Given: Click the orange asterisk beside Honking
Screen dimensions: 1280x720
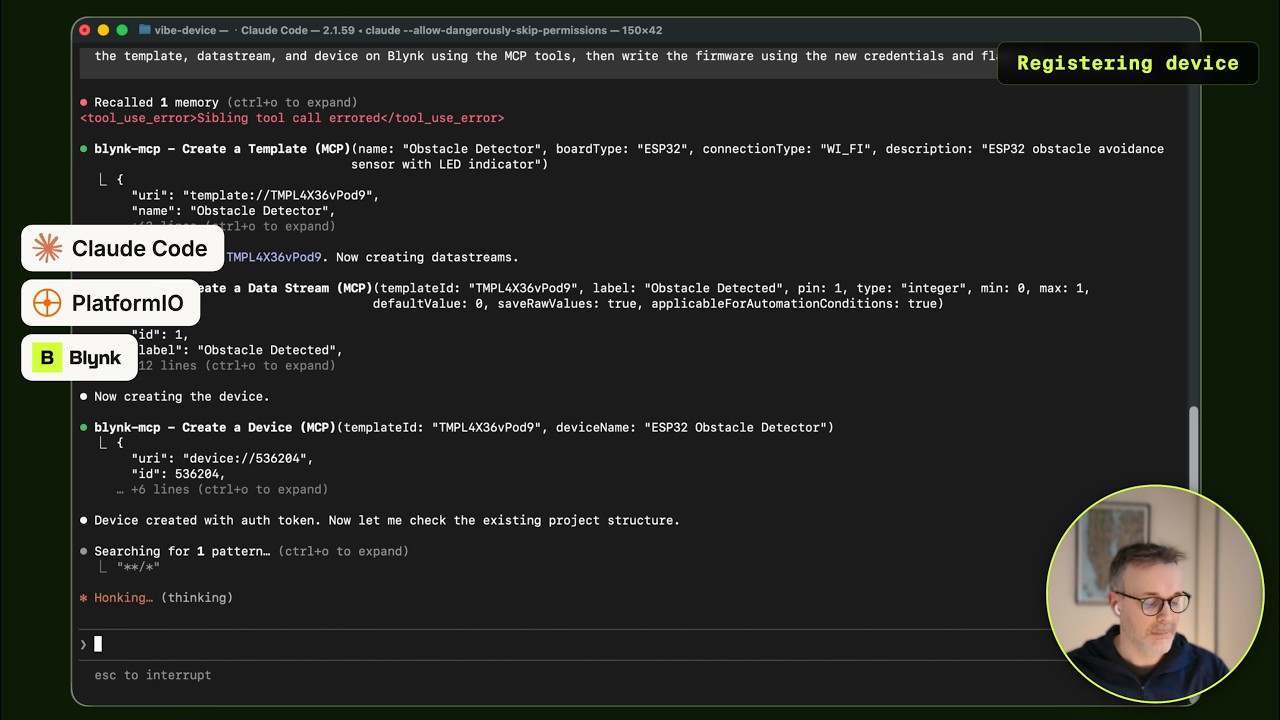Looking at the screenshot, I should 84,598.
